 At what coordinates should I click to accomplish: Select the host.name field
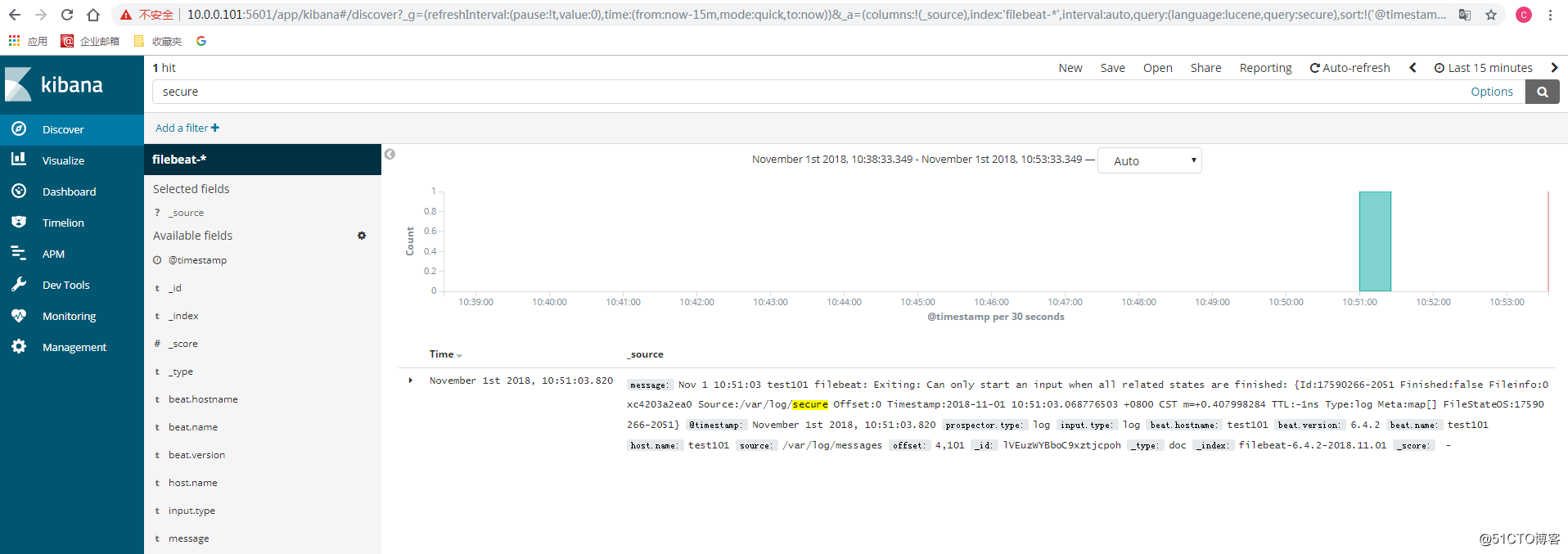[193, 483]
